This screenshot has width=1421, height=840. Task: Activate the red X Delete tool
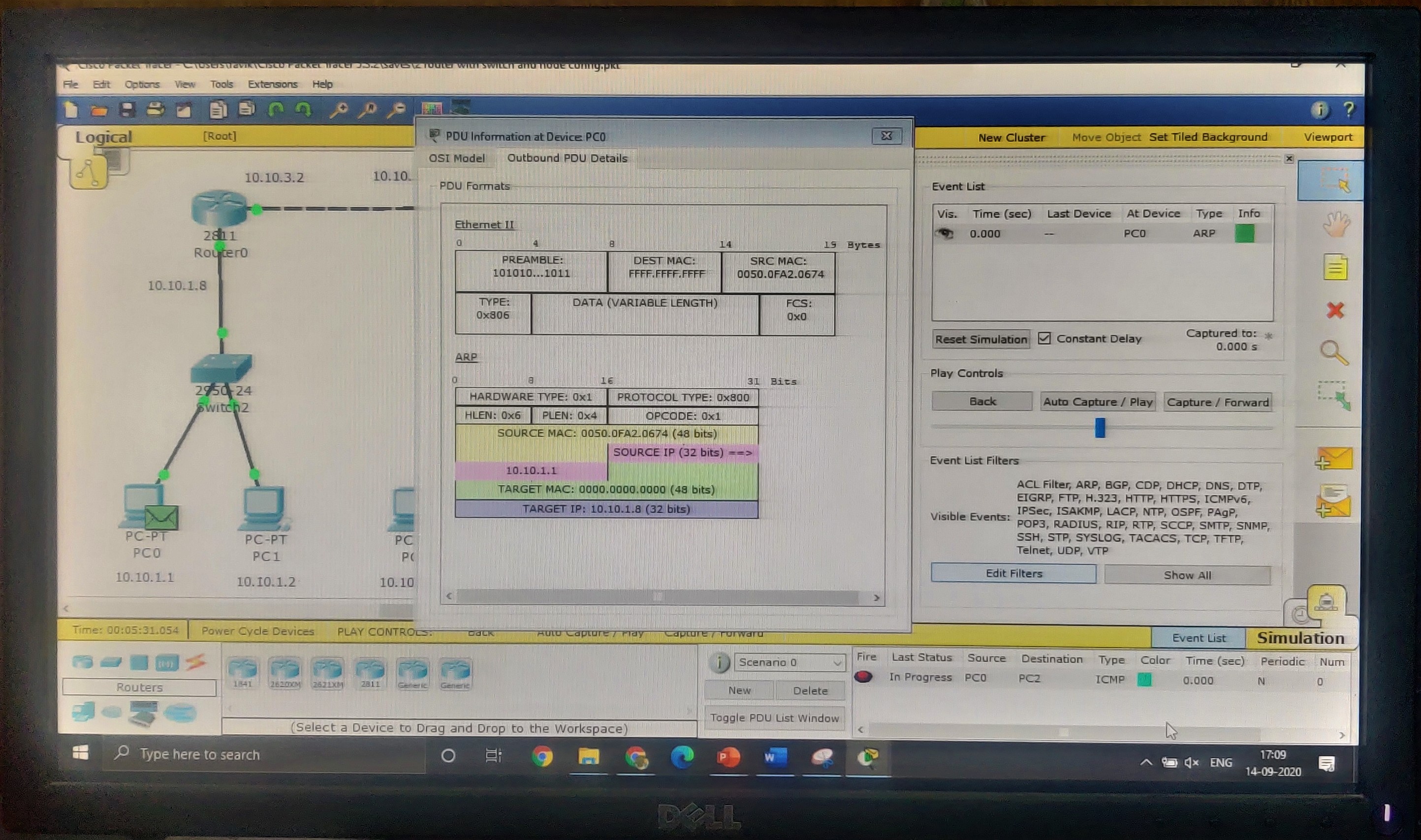tap(1335, 310)
